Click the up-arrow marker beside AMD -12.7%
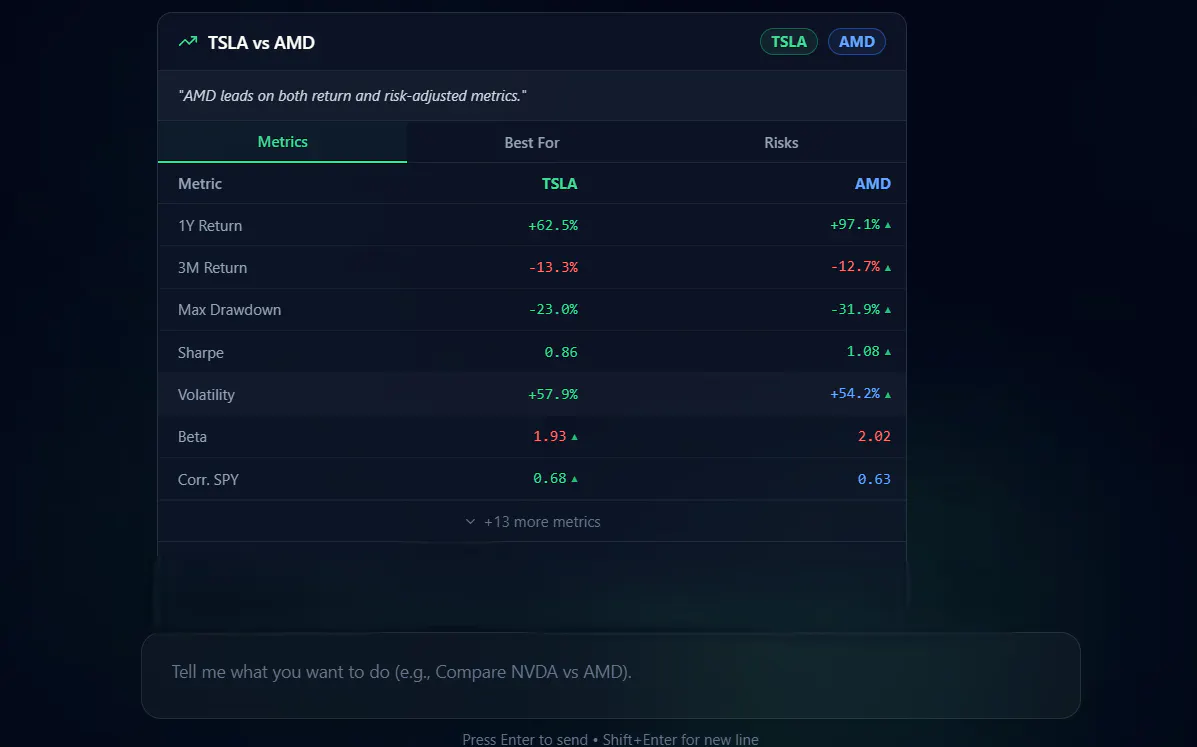The image size is (1197, 747). [887, 268]
